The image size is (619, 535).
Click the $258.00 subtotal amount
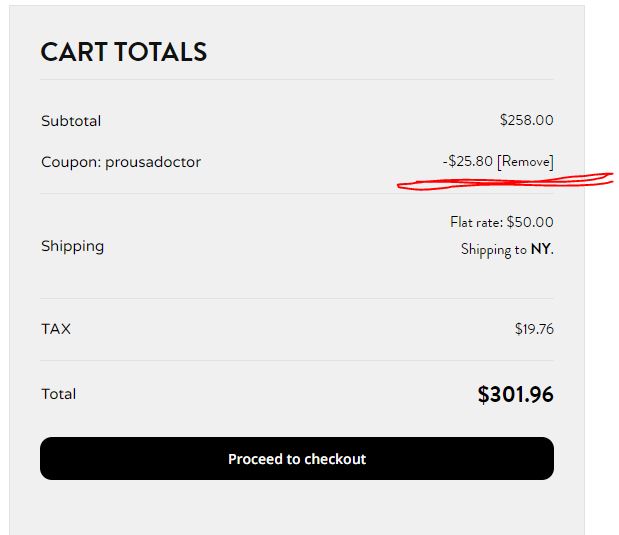click(x=527, y=120)
